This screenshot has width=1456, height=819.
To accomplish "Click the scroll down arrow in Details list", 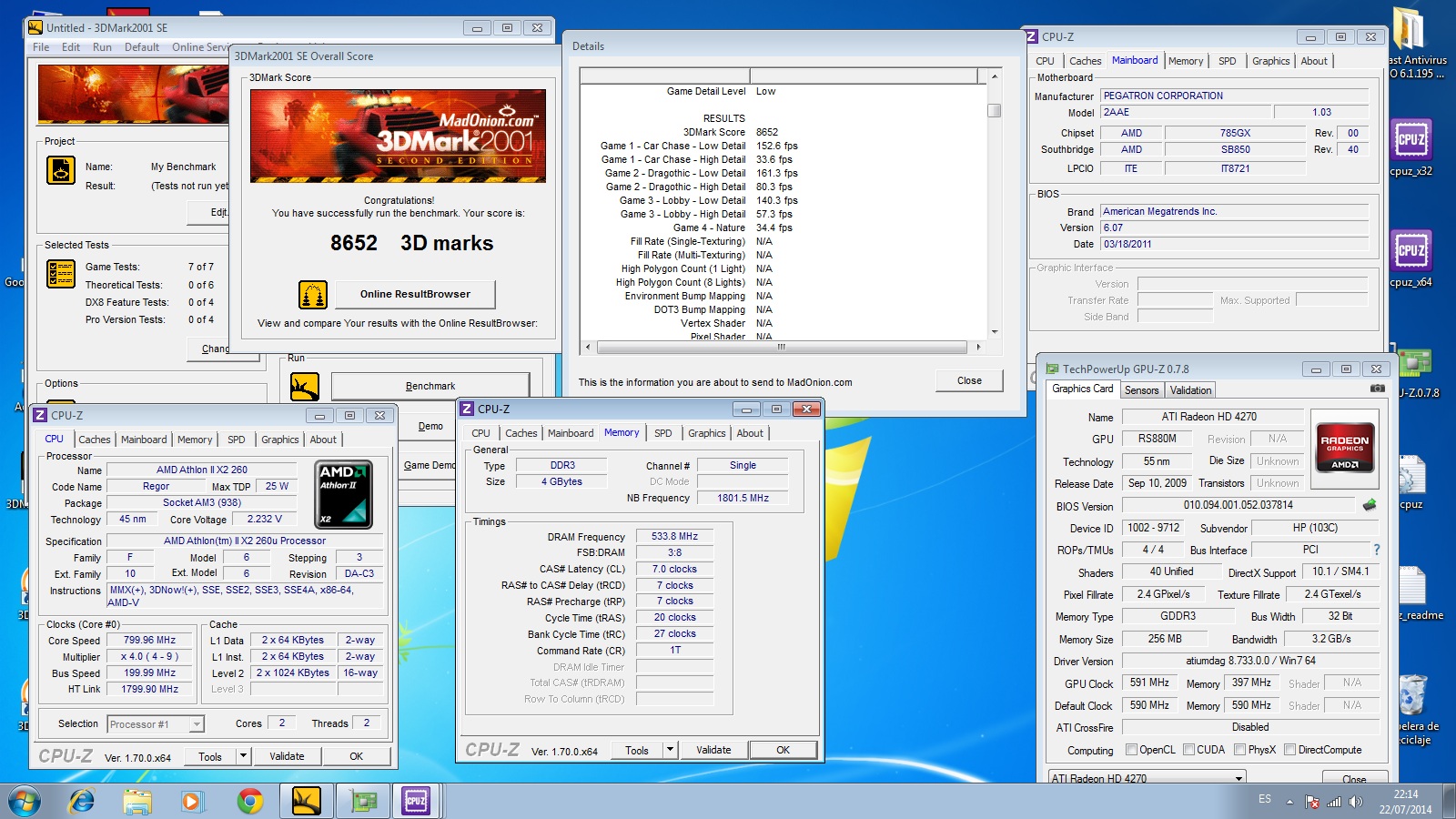I will click(x=994, y=331).
